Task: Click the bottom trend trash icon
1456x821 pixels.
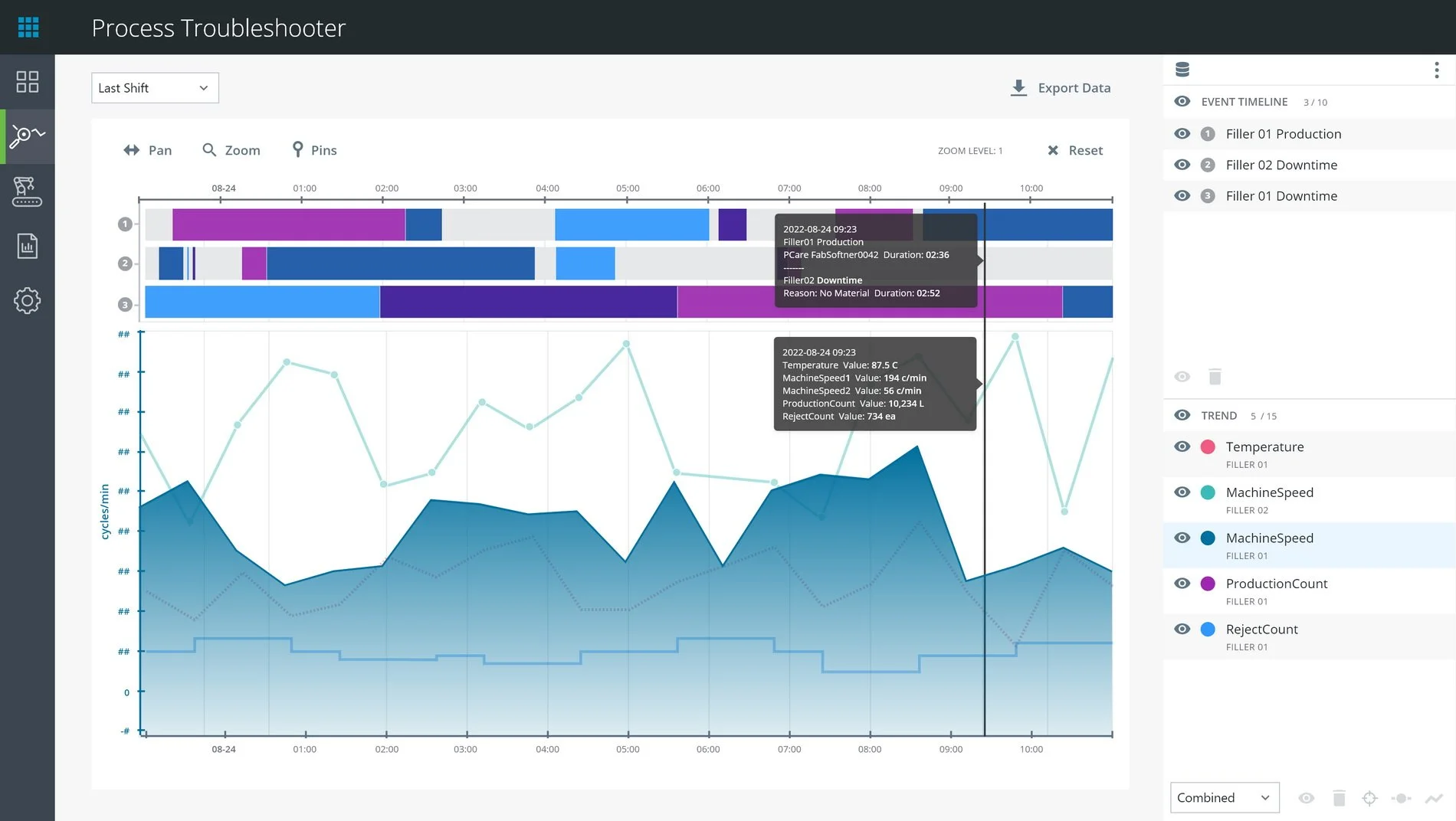Action: click(x=1340, y=798)
